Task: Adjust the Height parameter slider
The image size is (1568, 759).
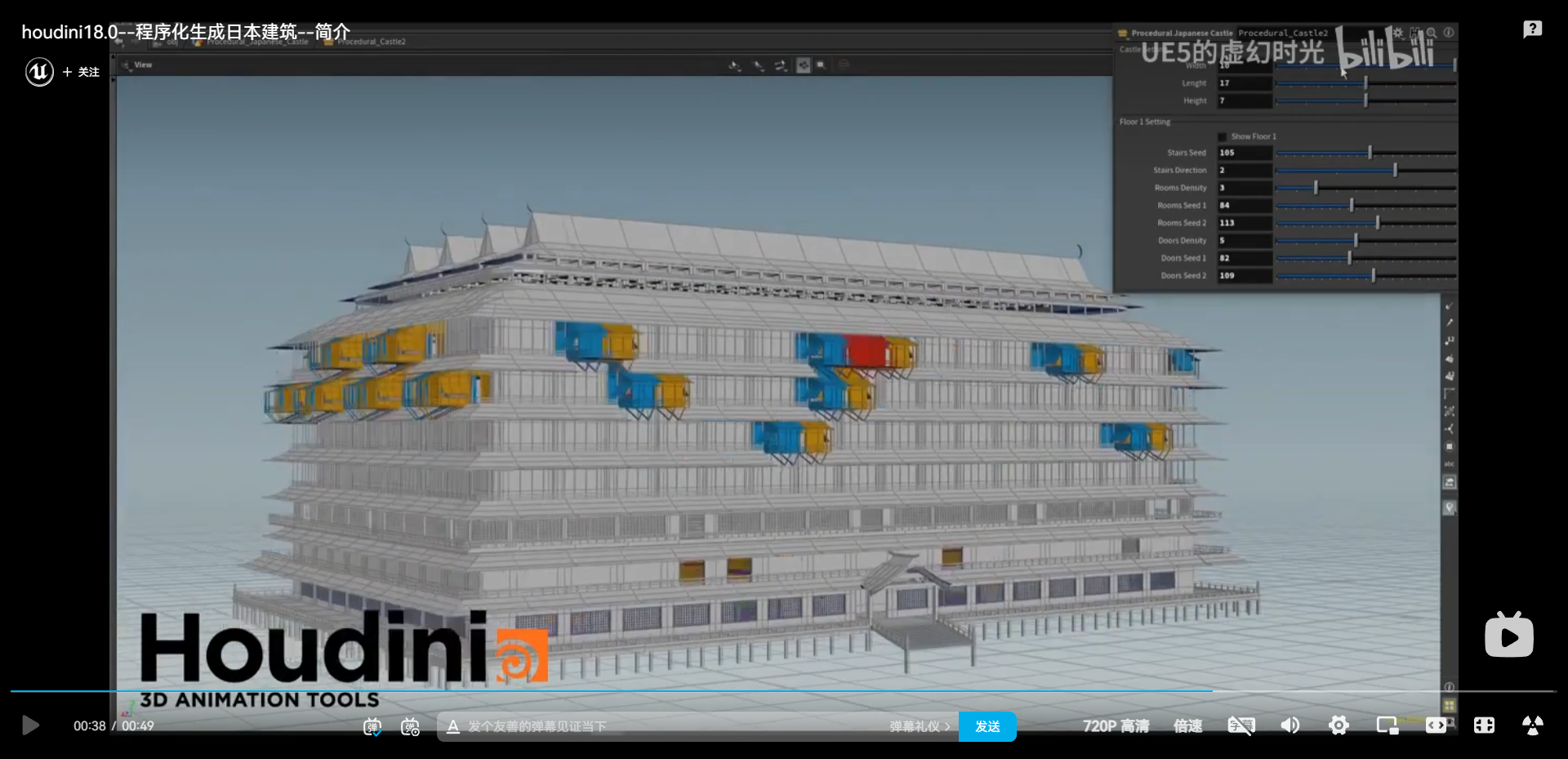Action: [1365, 101]
